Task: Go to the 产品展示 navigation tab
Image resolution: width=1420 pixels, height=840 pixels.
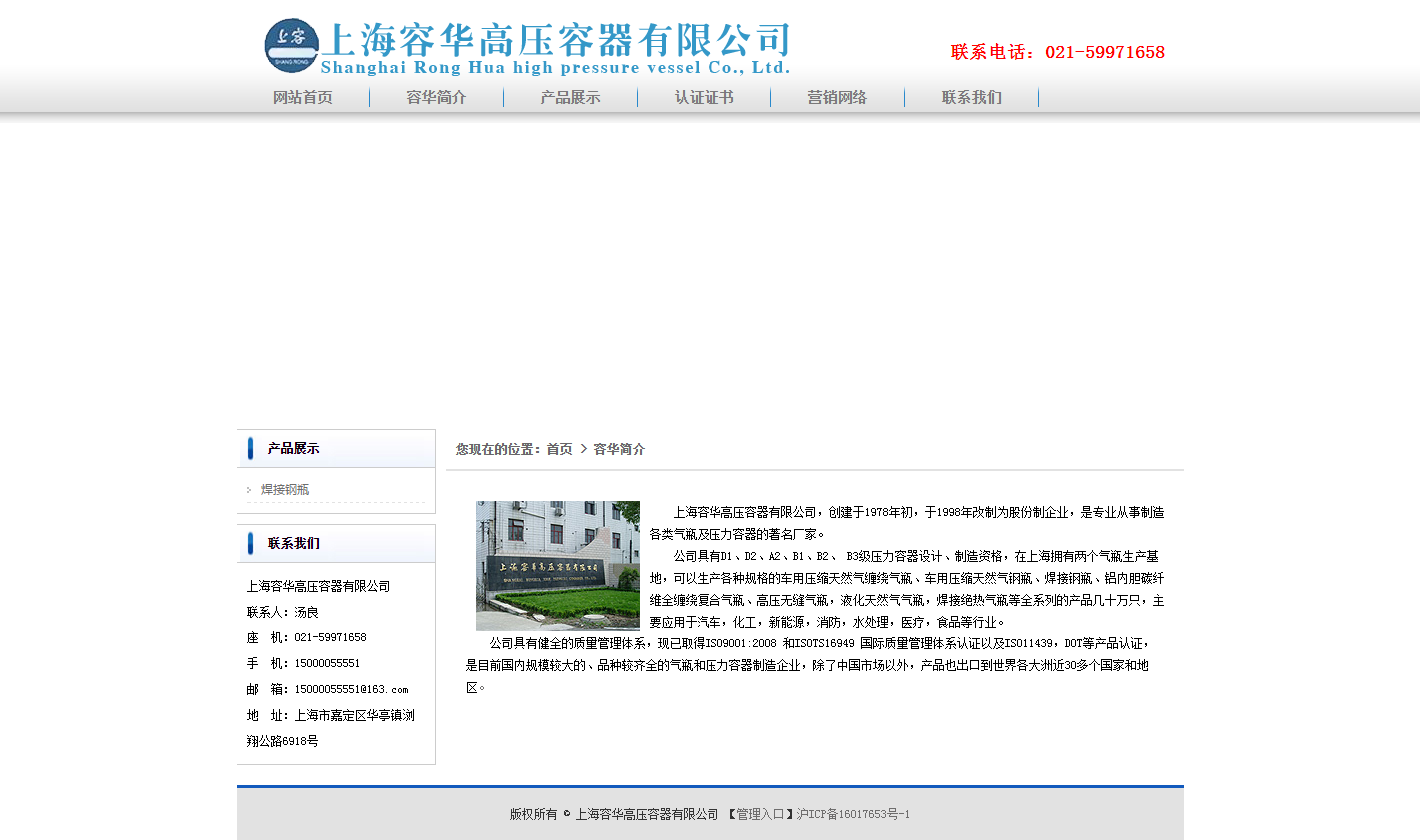Action: click(x=570, y=98)
